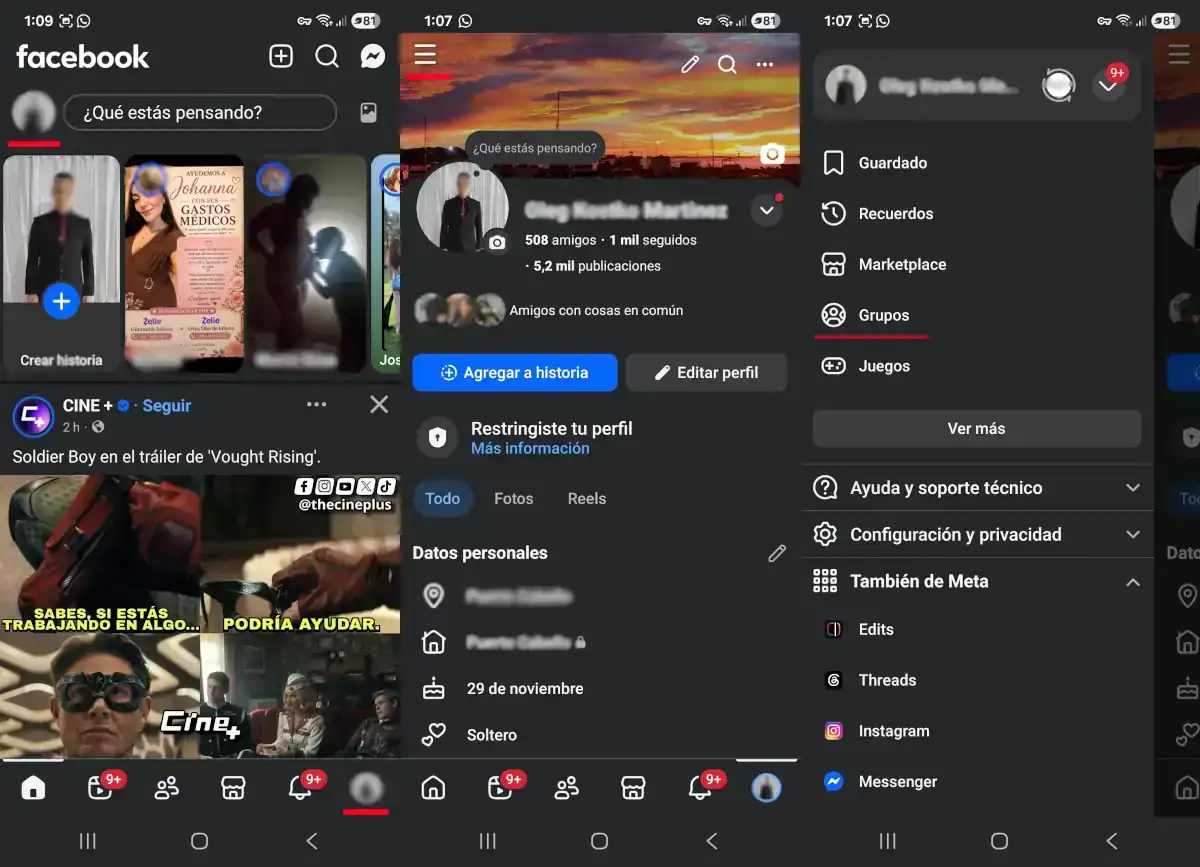Dismiss the CINE+ post with the X
Screen dimensions: 1200x867
pos(379,405)
